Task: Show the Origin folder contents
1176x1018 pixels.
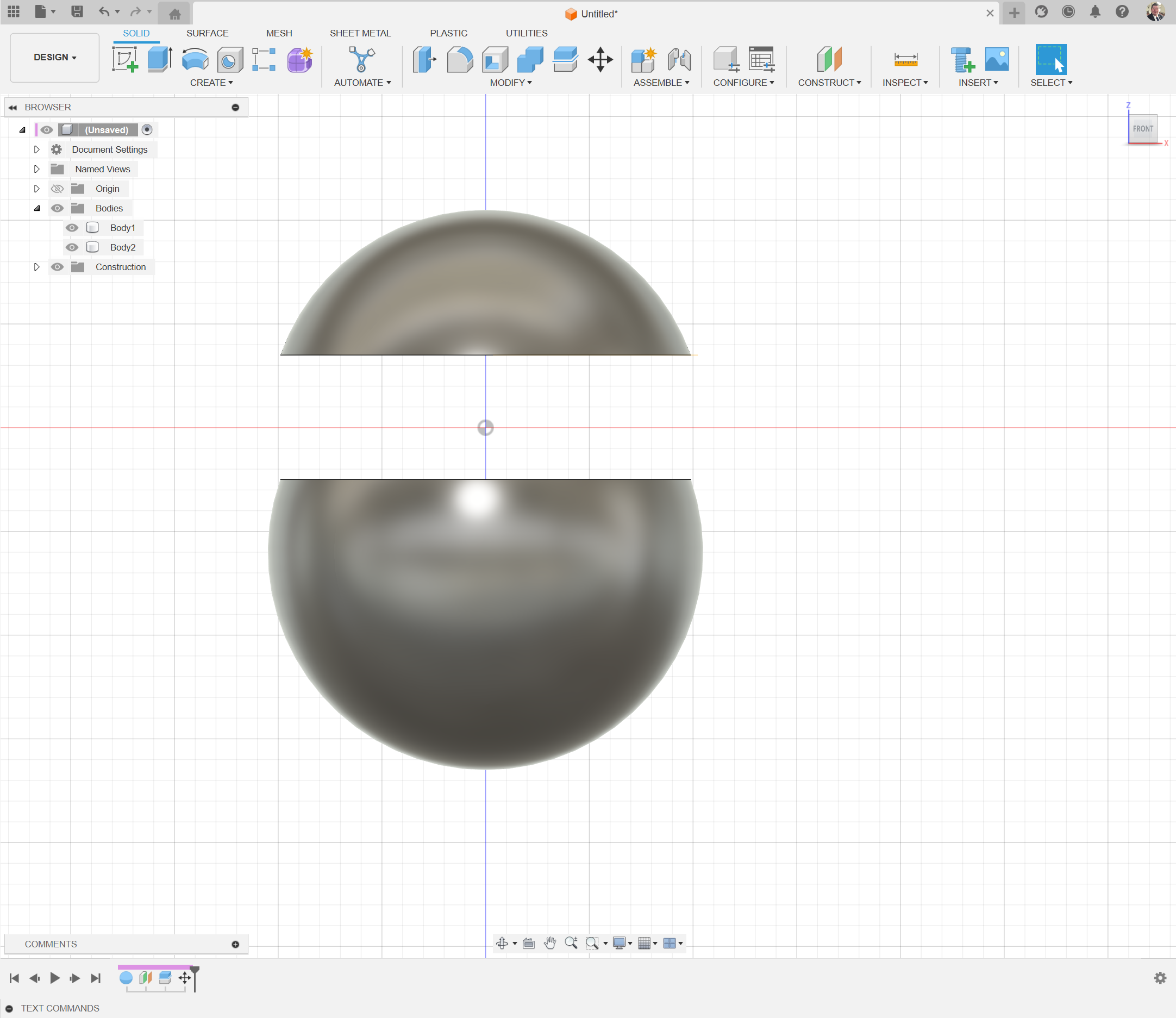Action: [x=36, y=188]
